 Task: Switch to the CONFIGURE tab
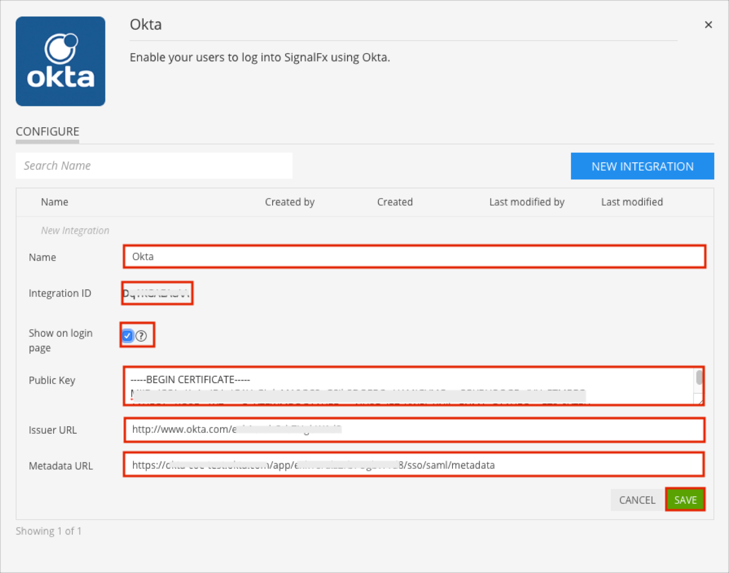coord(47,131)
